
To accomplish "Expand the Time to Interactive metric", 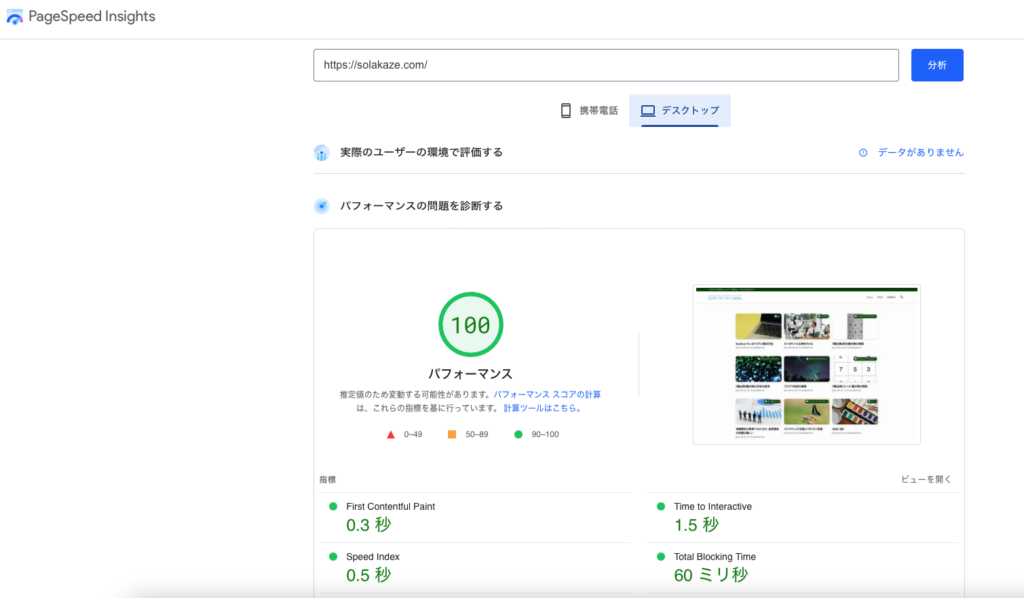I will pos(712,507).
